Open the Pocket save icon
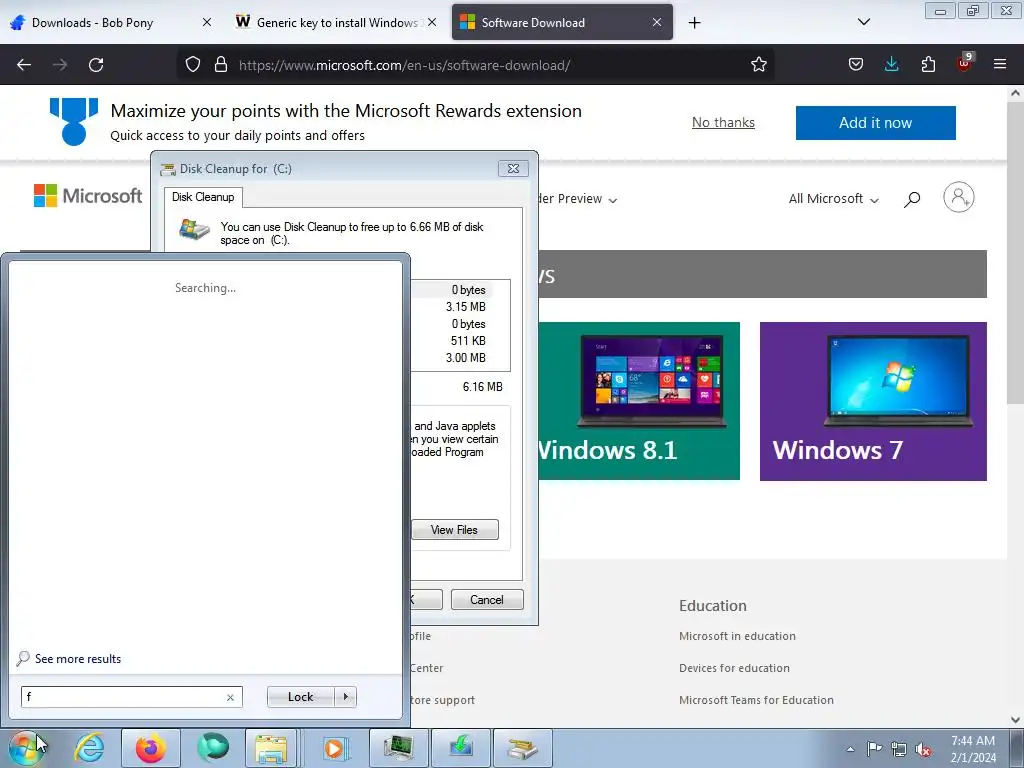Viewport: 1024px width, 768px height. pyautogui.click(x=856, y=64)
